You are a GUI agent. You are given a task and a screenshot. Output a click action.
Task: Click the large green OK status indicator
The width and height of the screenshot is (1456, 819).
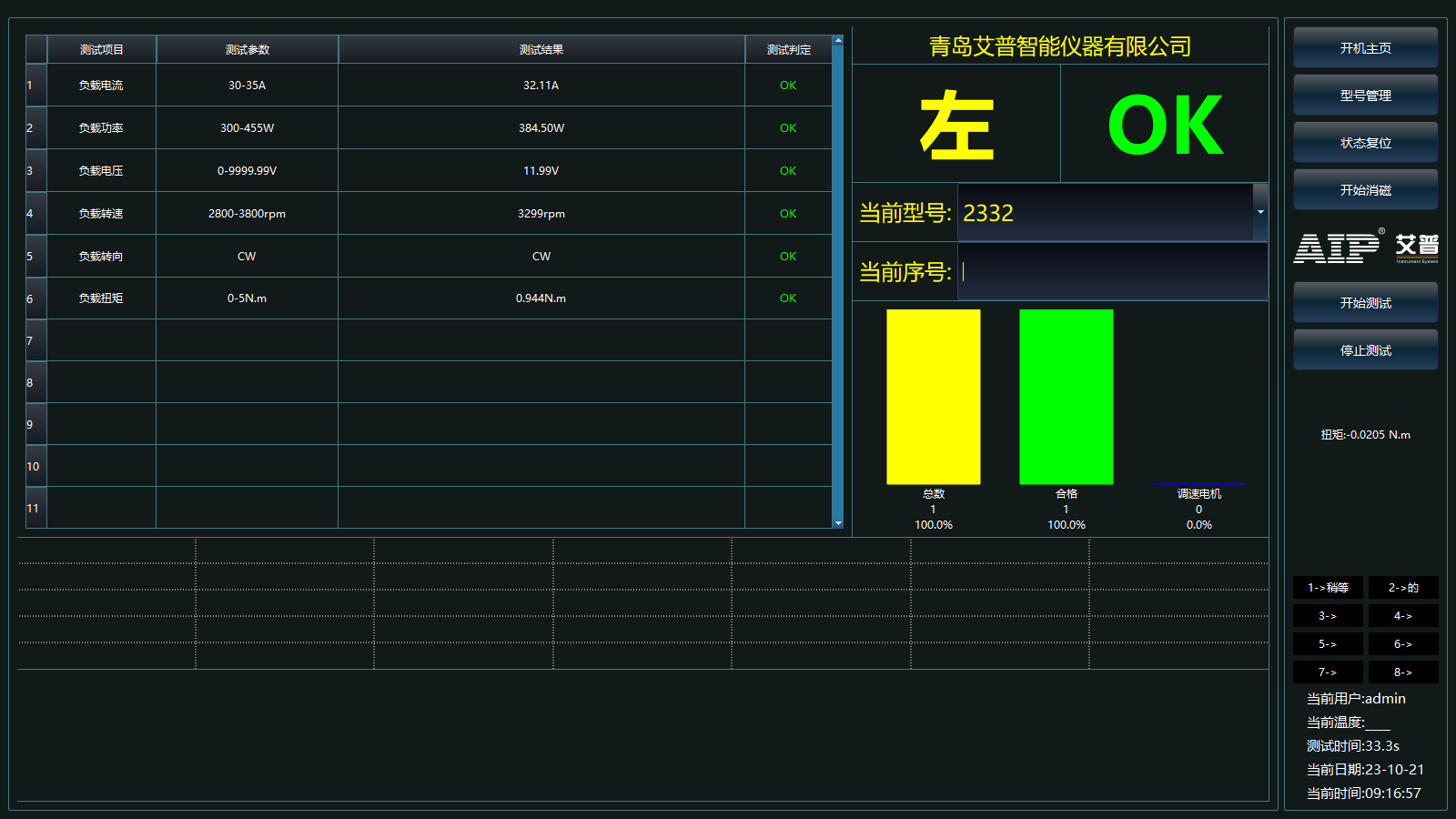pyautogui.click(x=1165, y=126)
